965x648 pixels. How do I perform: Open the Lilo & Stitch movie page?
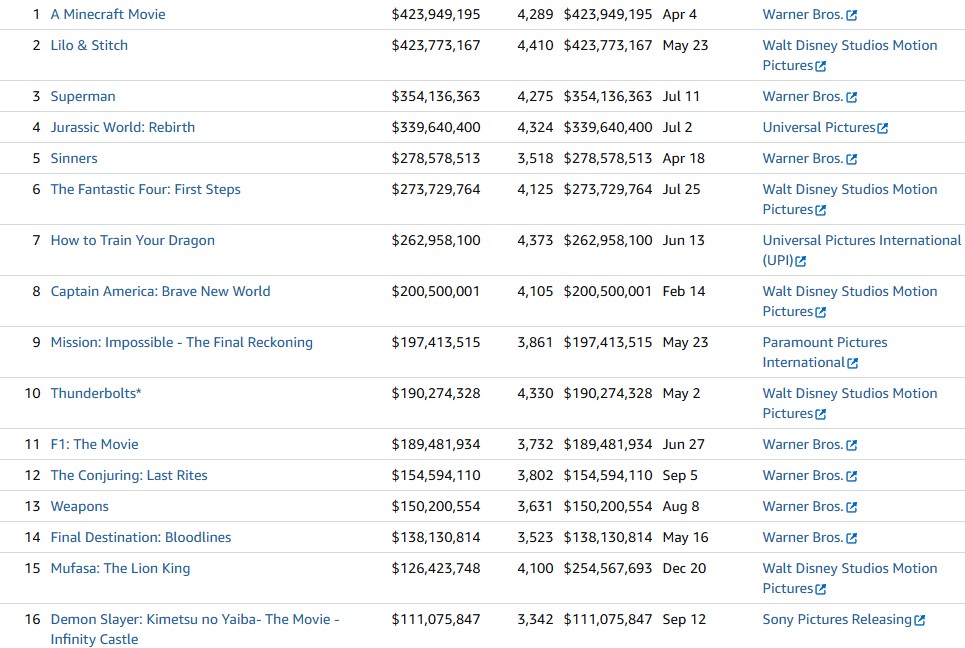(89, 45)
